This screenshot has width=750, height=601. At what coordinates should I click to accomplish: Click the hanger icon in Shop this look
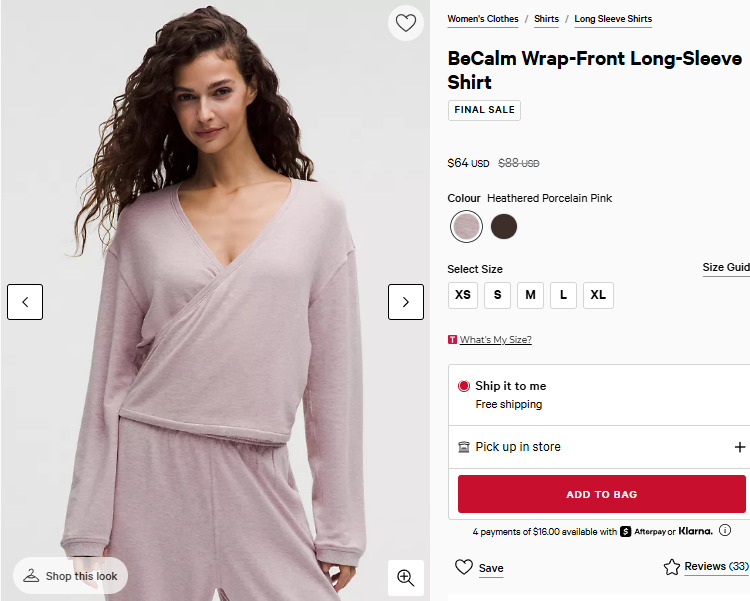[31, 576]
